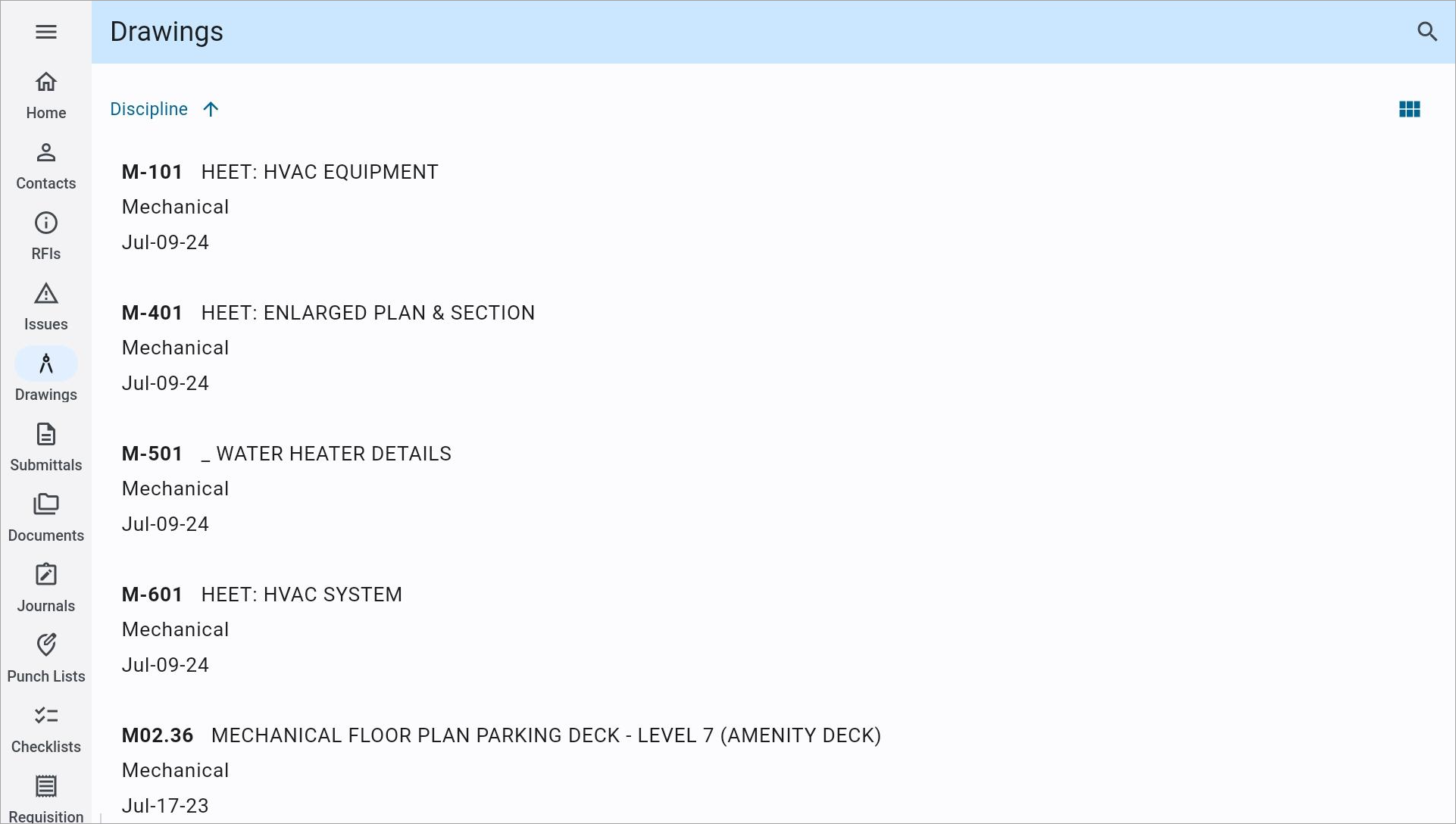Open the Home section
Screen dimensions: 1456x824
[46, 94]
